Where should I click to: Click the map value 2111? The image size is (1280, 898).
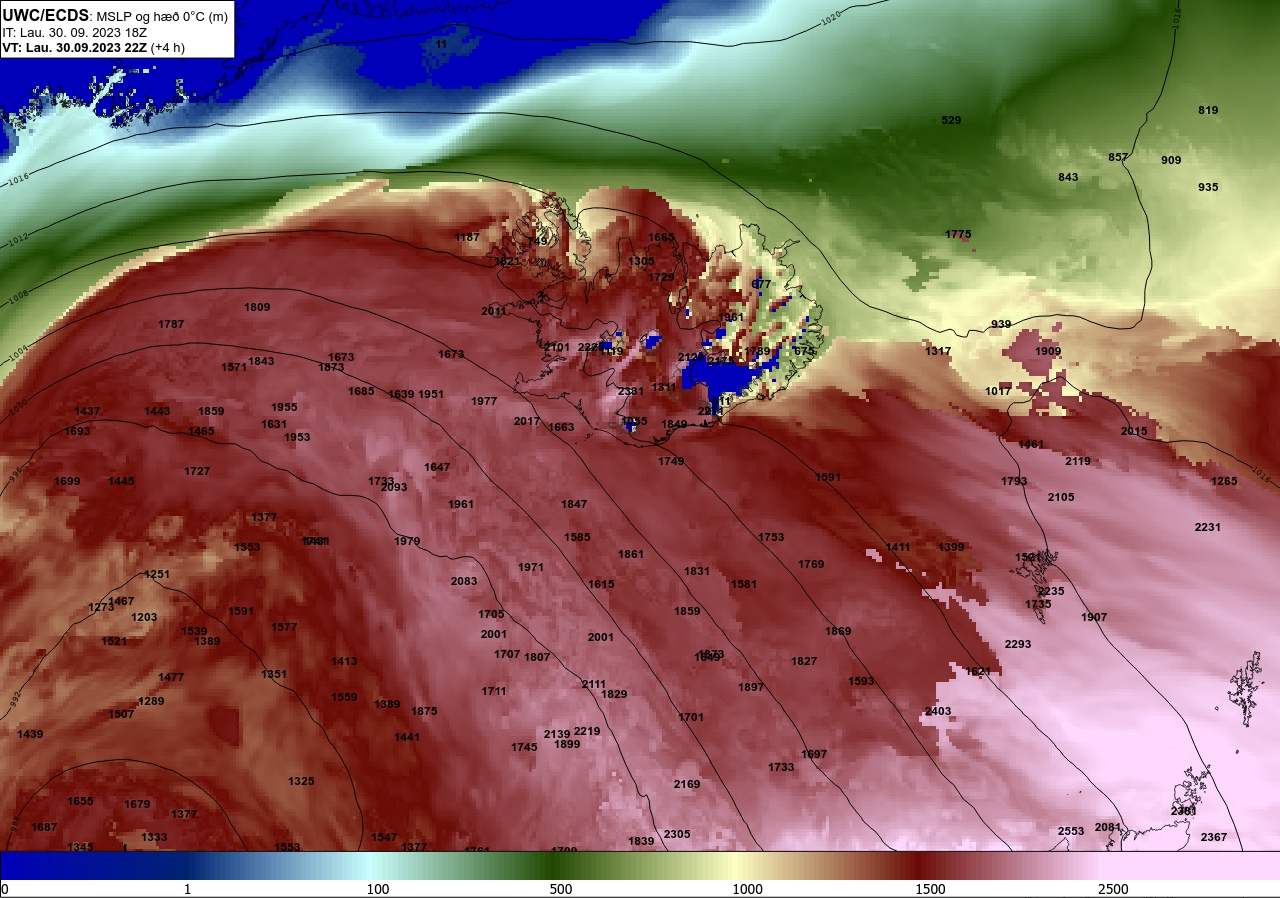[594, 684]
